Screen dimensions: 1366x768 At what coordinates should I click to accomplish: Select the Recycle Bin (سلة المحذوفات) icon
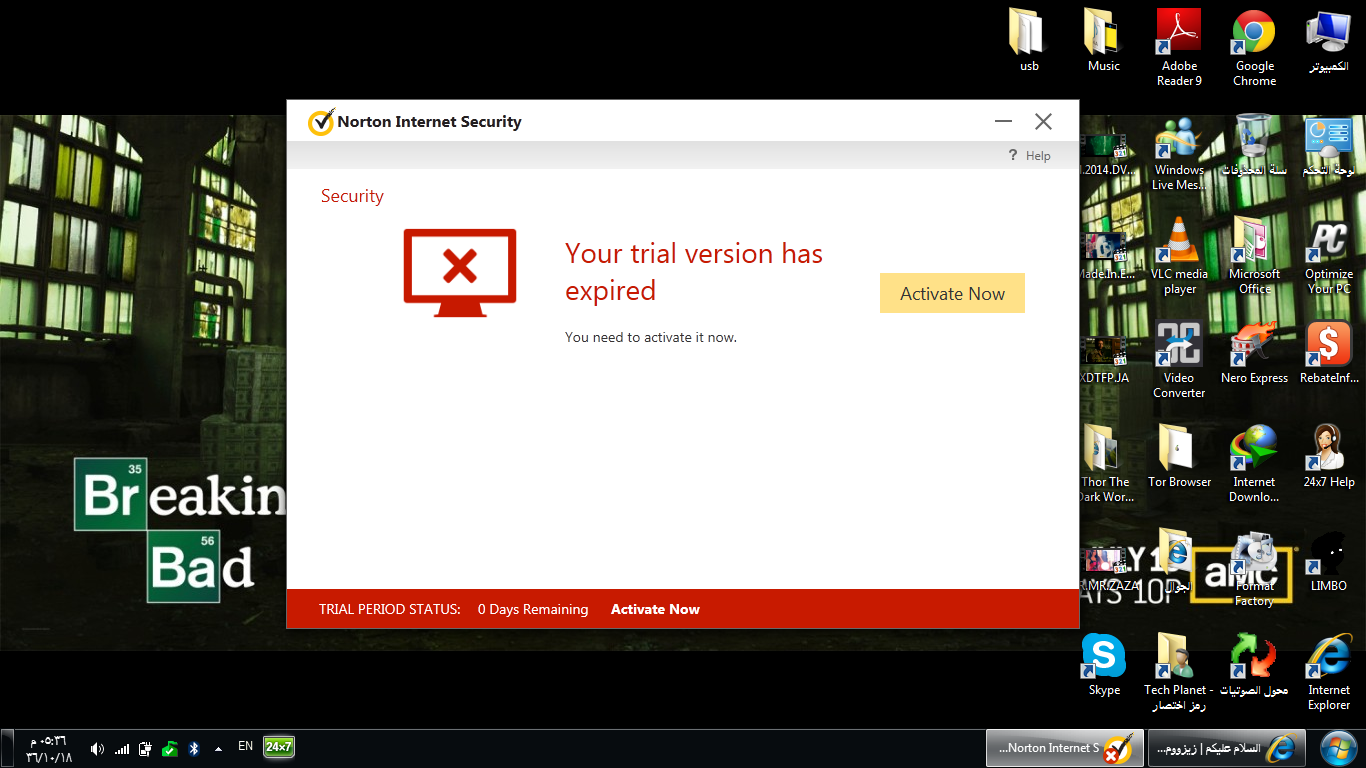[1254, 146]
